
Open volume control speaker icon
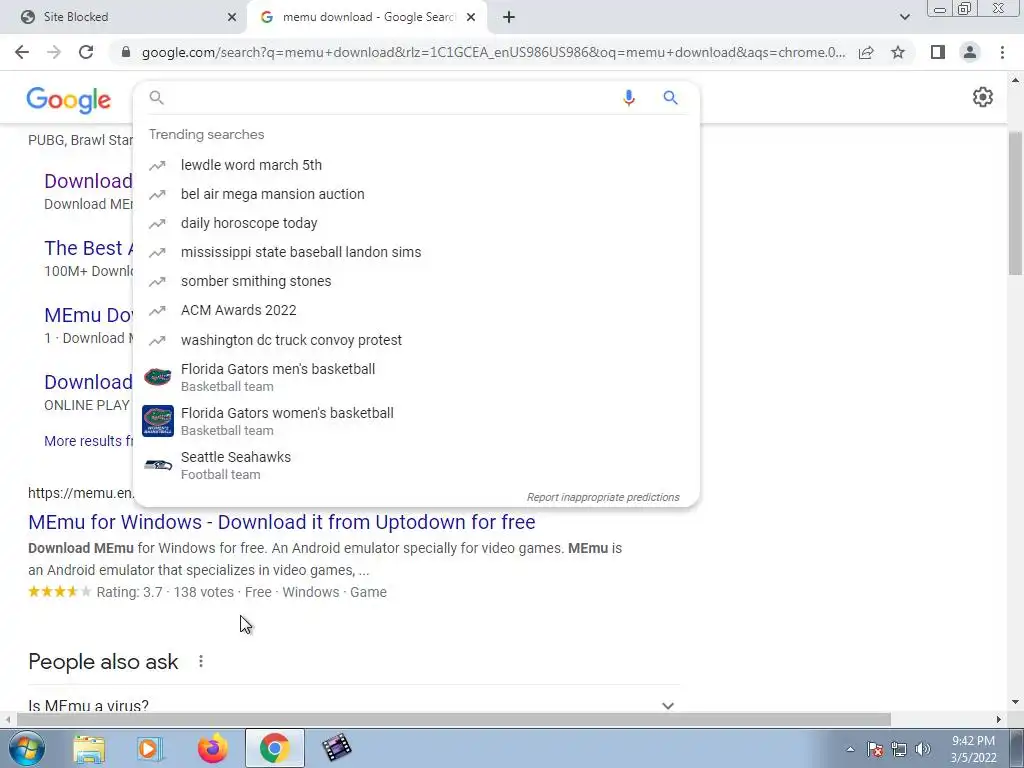[923, 749]
